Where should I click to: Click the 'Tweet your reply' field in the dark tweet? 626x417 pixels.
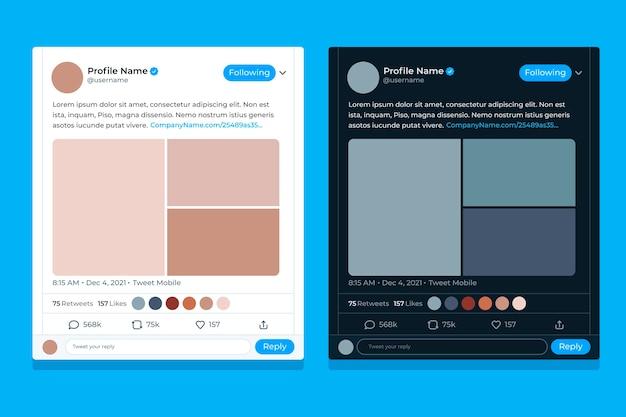tap(452, 347)
